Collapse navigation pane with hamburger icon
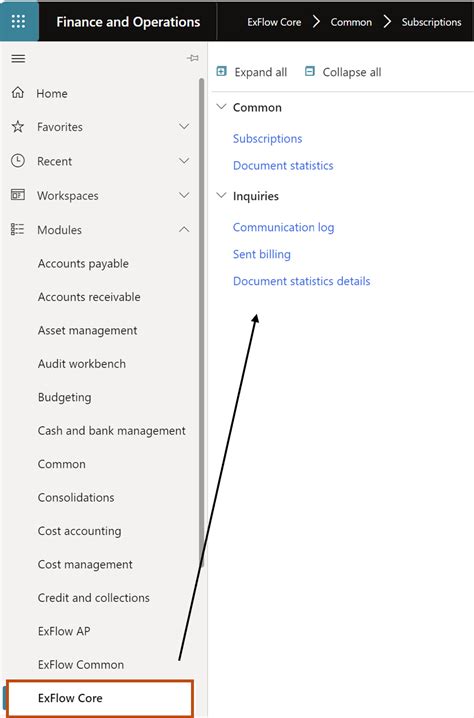Screen dimensions: 474x718 pos(18,59)
